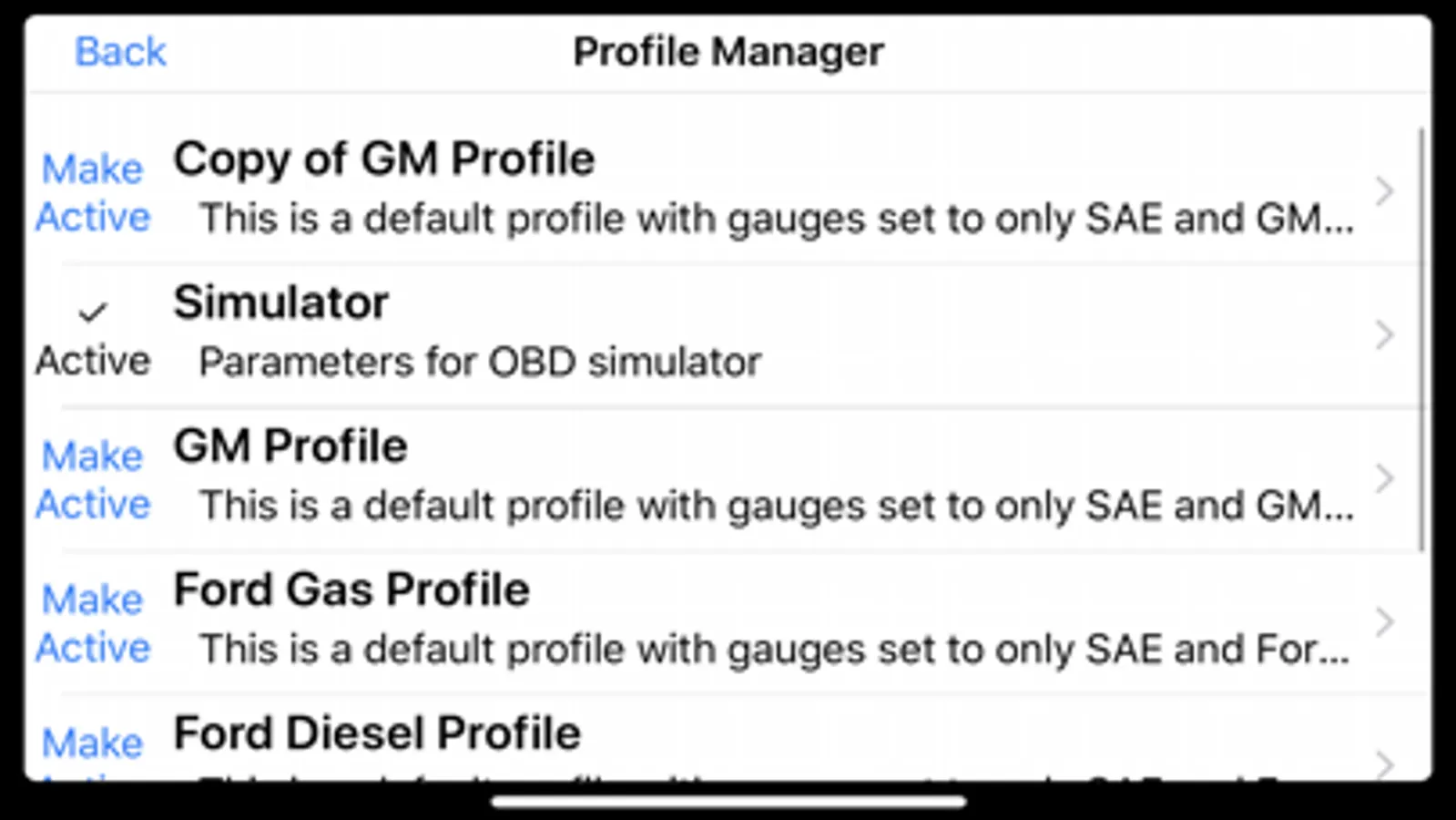Open Ford Gas Profile chevron

click(1384, 622)
